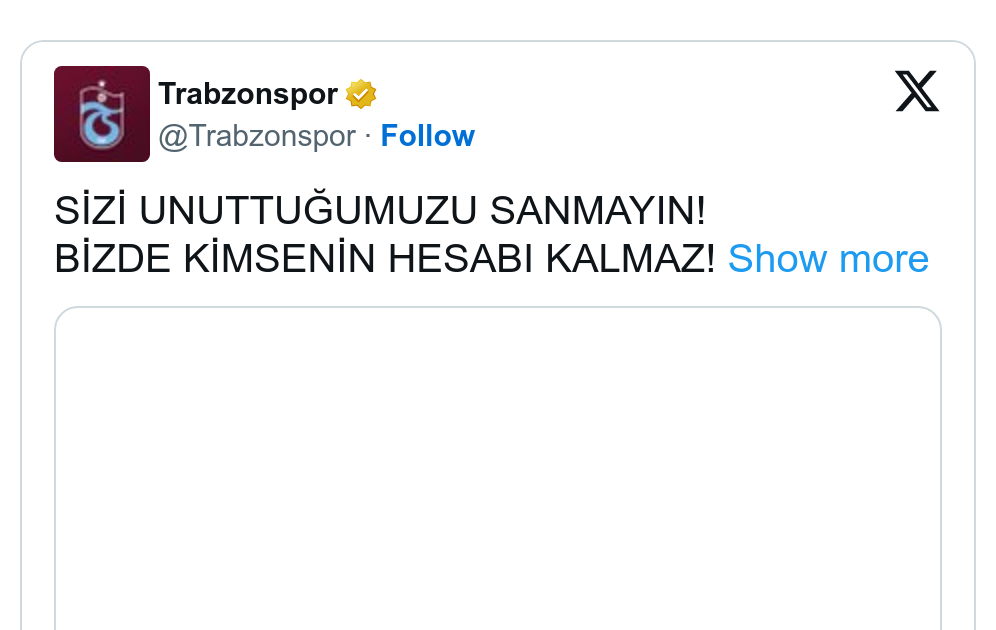Click the empty area inside the media card

497,469
